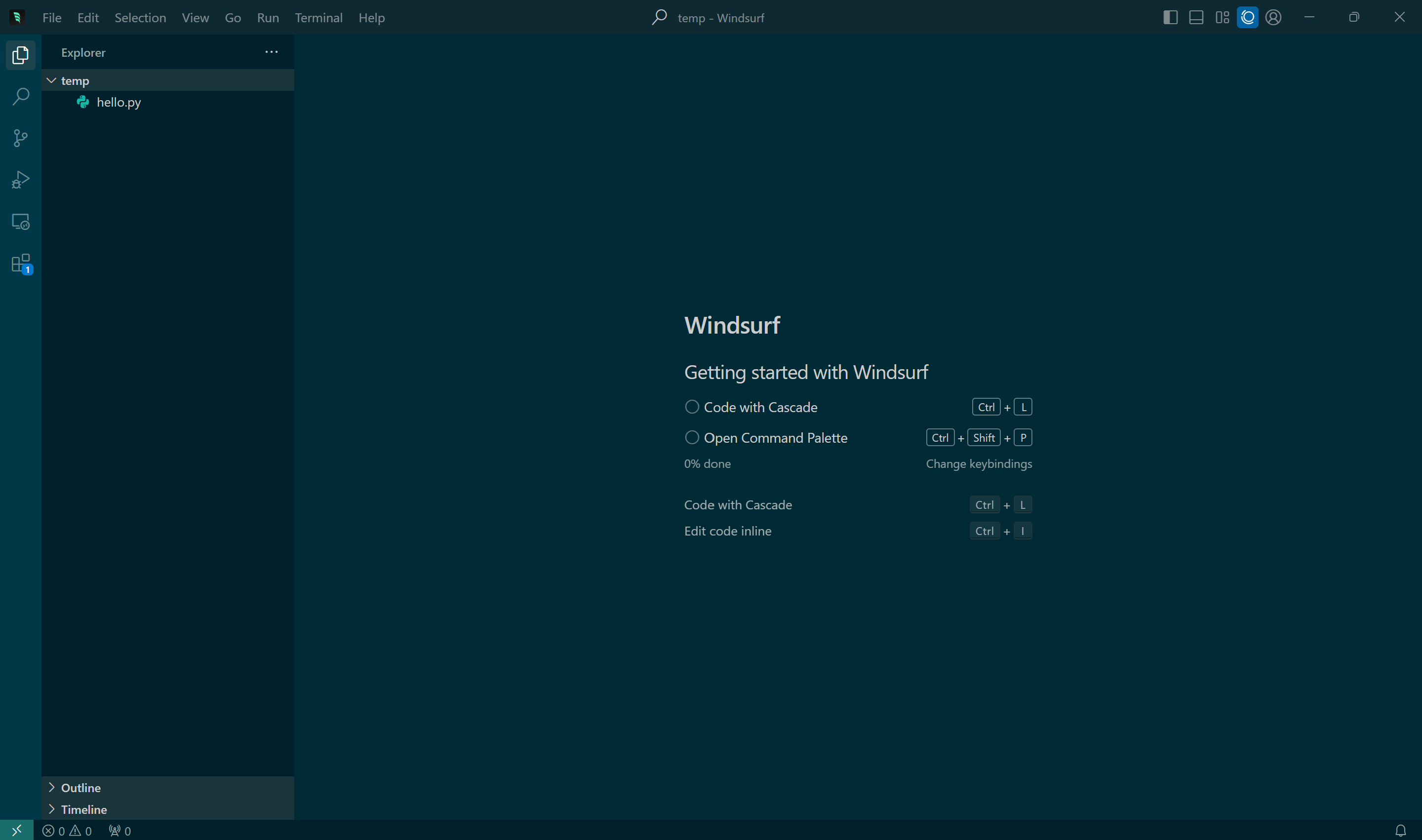Viewport: 1422px width, 840px height.
Task: Click the Windsurf logo in title bar
Action: [x=17, y=18]
